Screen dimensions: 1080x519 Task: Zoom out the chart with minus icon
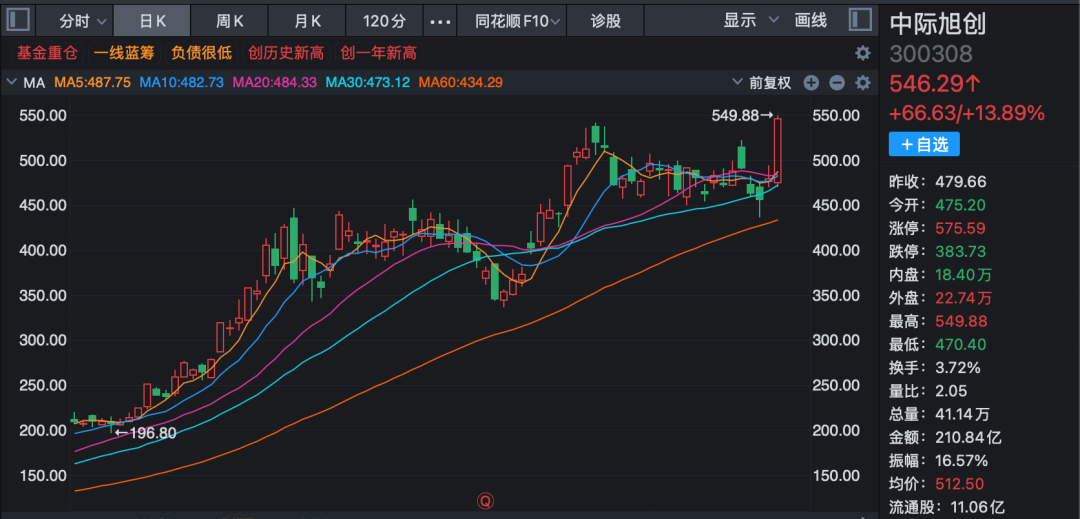click(837, 83)
